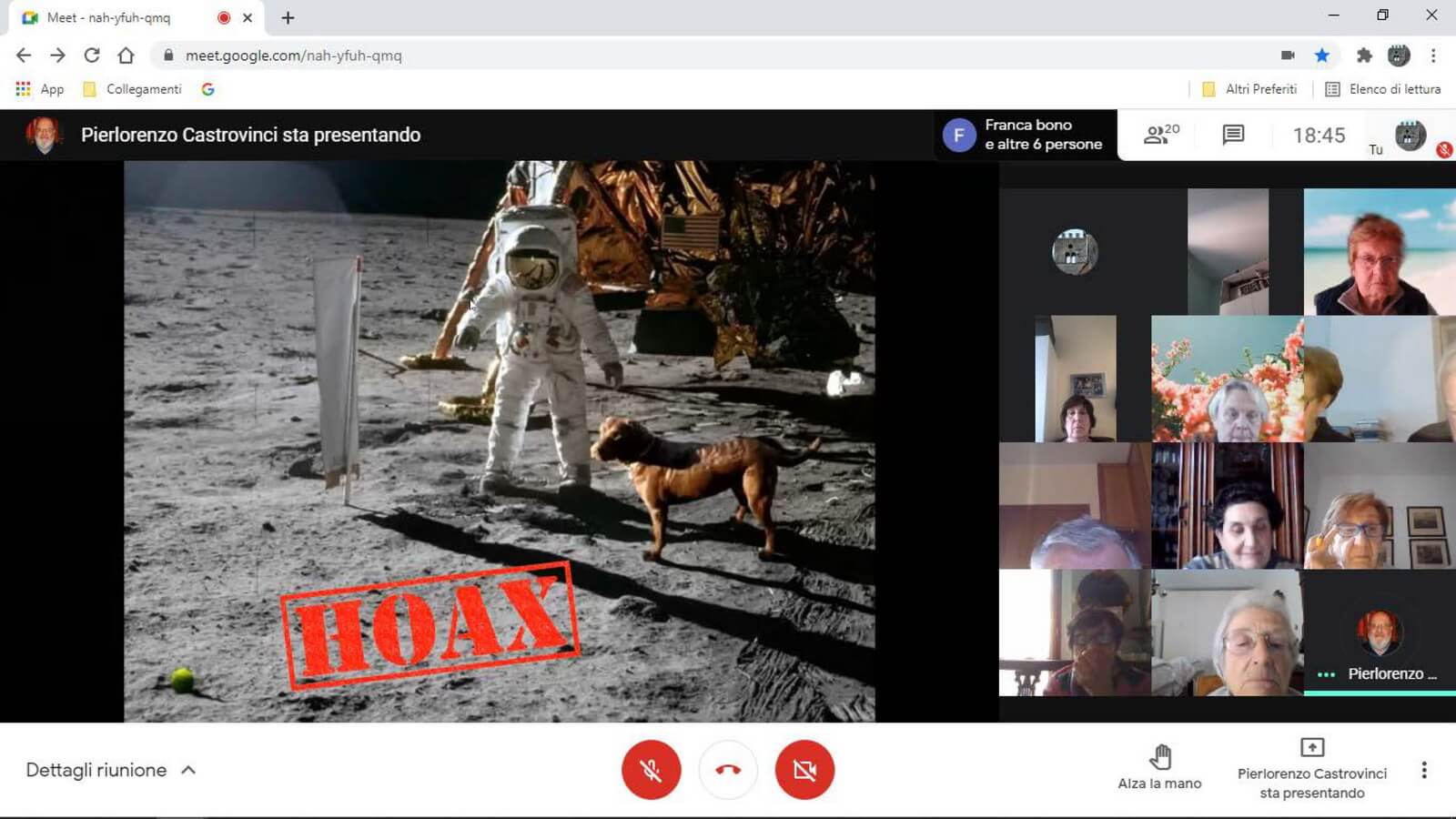Open the browser home page
Image resolution: width=1456 pixels, height=819 pixels.
pyautogui.click(x=126, y=56)
